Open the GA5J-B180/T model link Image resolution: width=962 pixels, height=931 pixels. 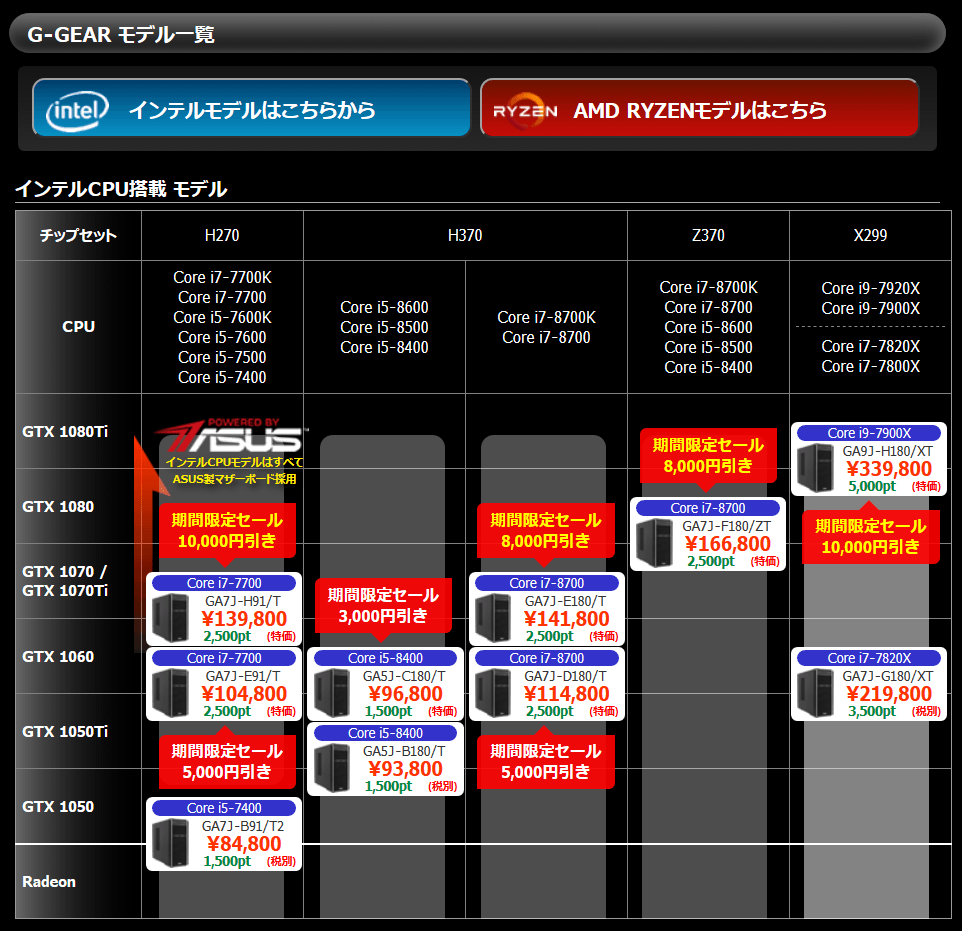404,751
